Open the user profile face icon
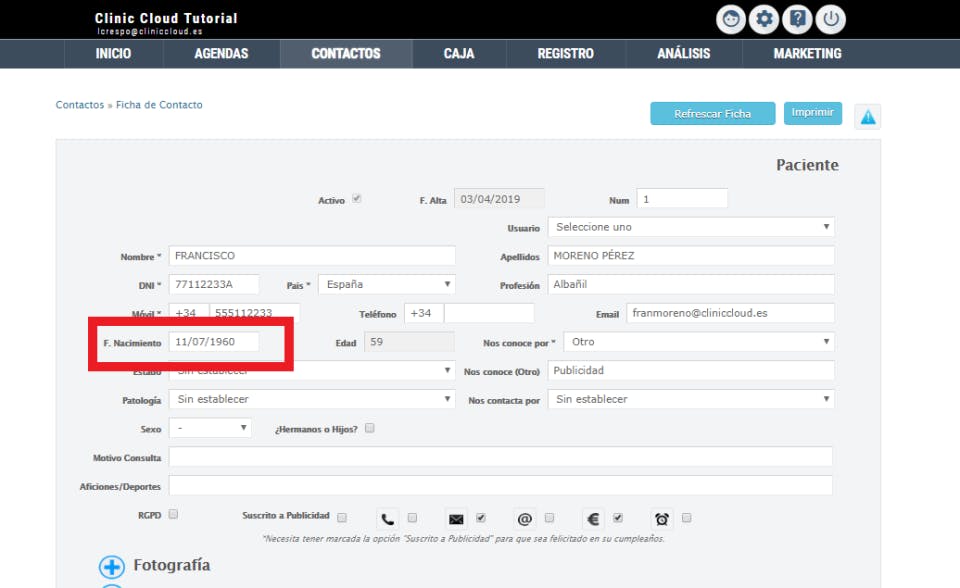The image size is (960, 588). click(x=731, y=19)
